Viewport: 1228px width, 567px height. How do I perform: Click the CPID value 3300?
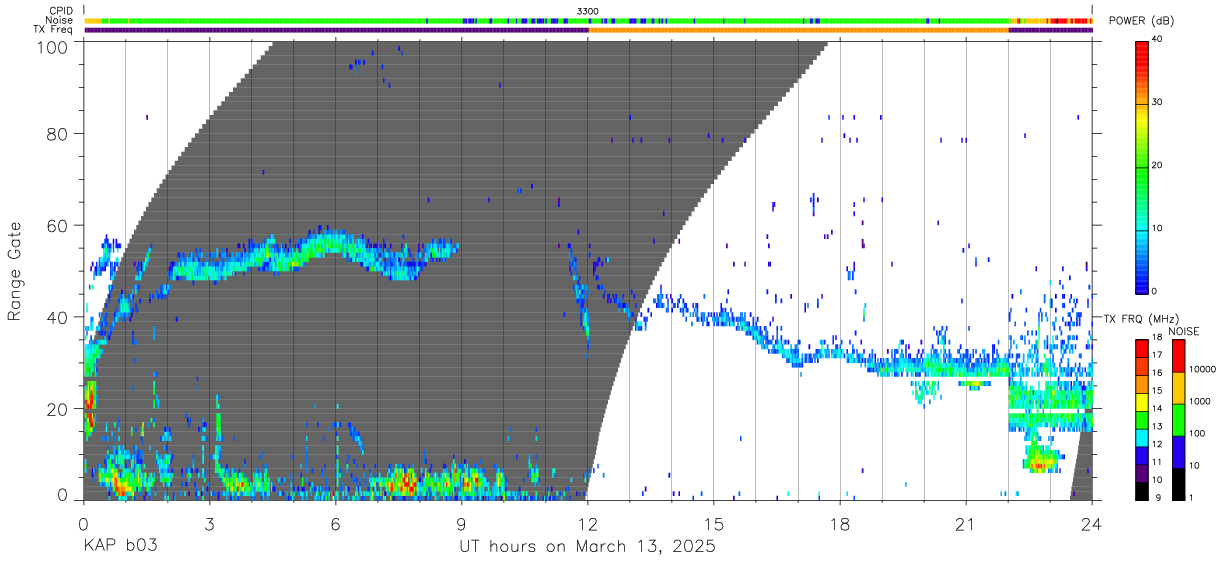(x=587, y=11)
